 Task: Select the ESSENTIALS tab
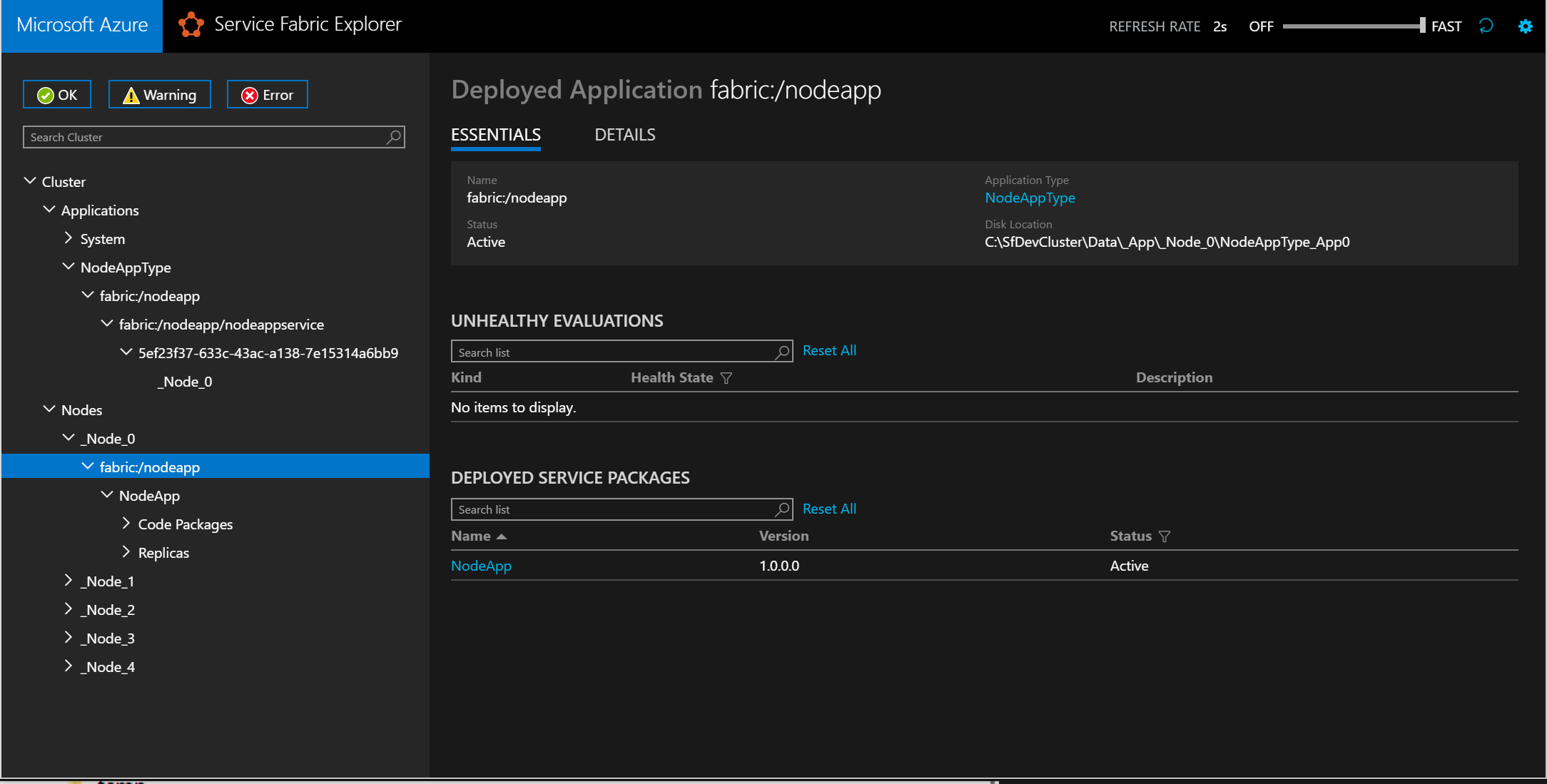pyautogui.click(x=496, y=133)
